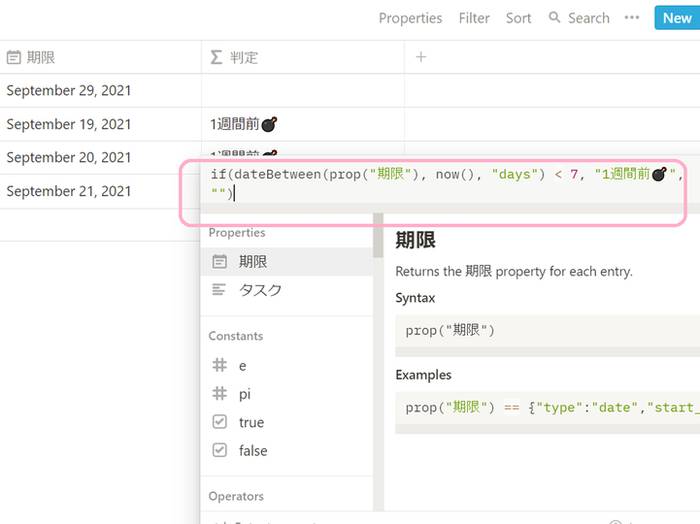The width and height of the screenshot is (700, 524).
Task: Click the checkbox icon beside false
Action: [x=219, y=450]
